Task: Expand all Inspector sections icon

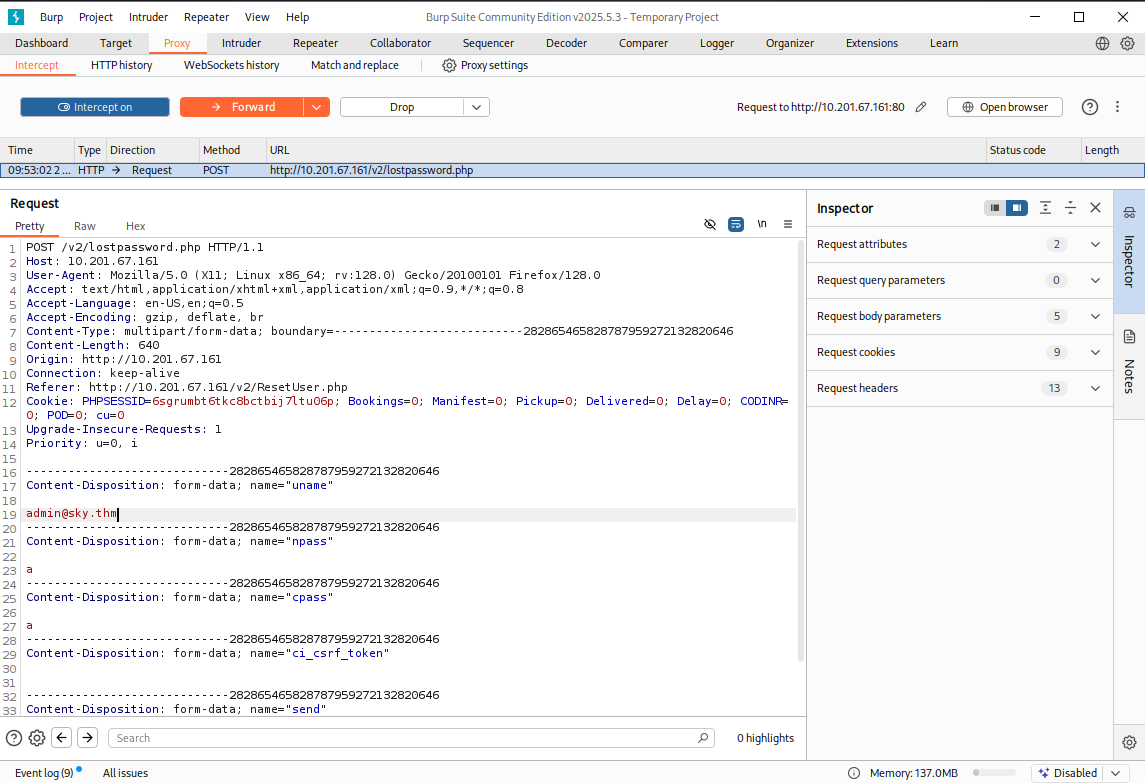Action: click(x=1045, y=208)
